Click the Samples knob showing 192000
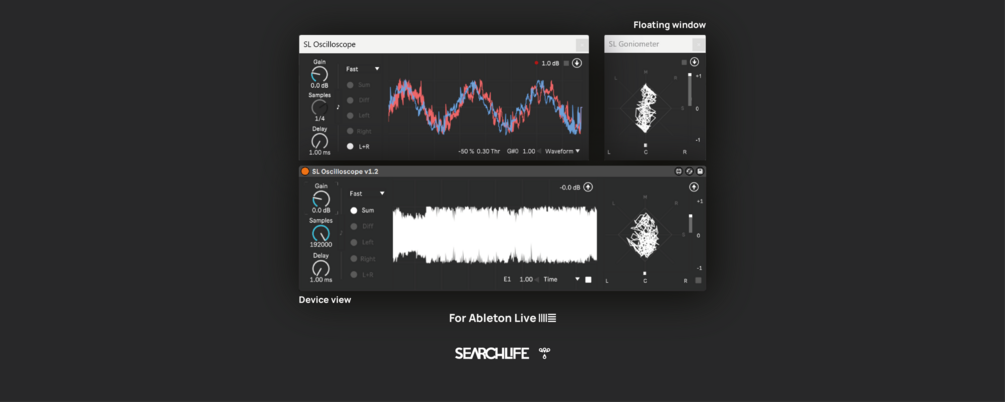Viewport: 1005px width, 402px height. click(320, 233)
